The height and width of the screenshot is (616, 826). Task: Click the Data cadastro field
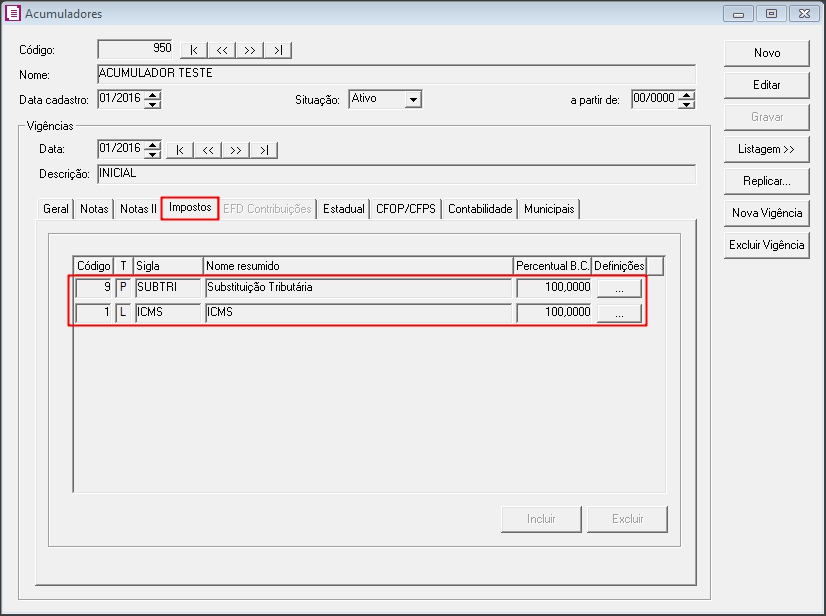(x=122, y=99)
